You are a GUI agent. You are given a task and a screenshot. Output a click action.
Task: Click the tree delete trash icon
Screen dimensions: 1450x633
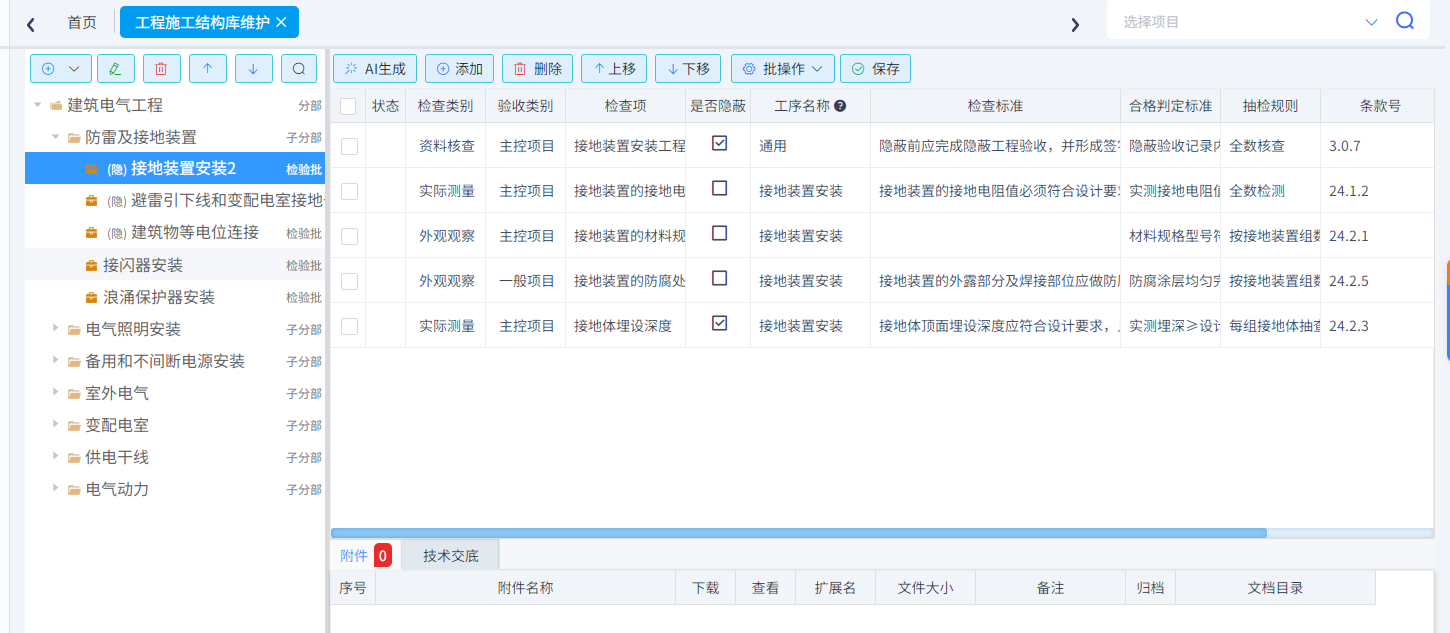[161, 68]
